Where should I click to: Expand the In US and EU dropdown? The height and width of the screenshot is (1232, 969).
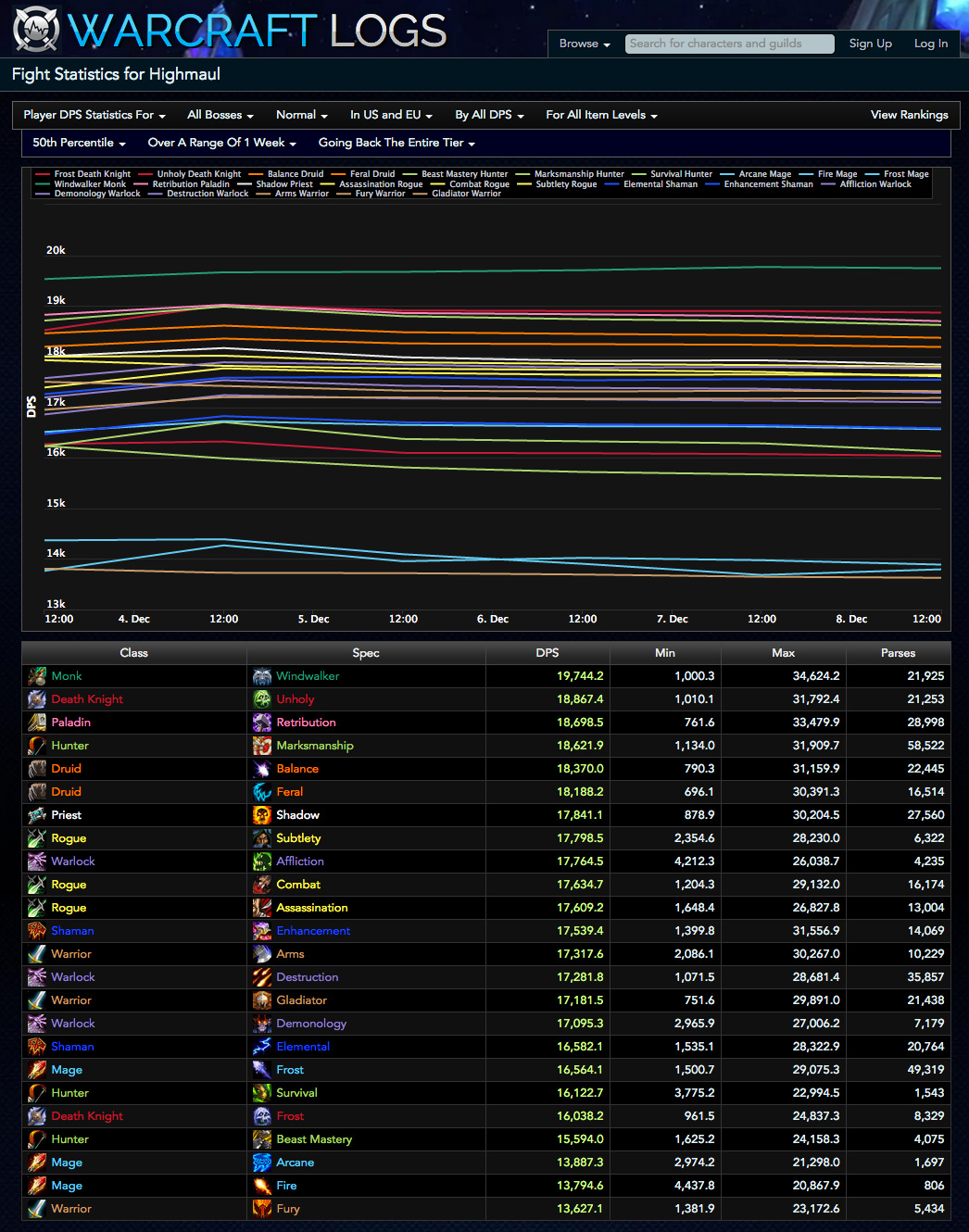[391, 115]
